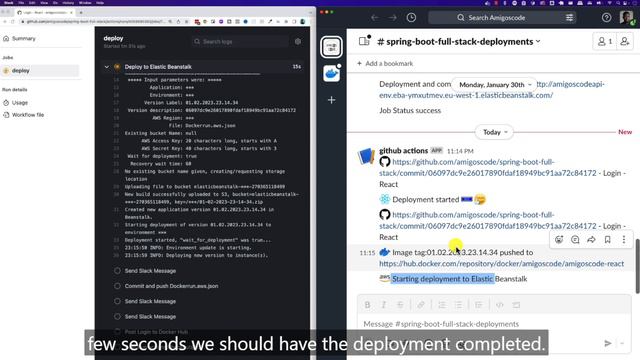Open the github actions app name

coord(403,151)
